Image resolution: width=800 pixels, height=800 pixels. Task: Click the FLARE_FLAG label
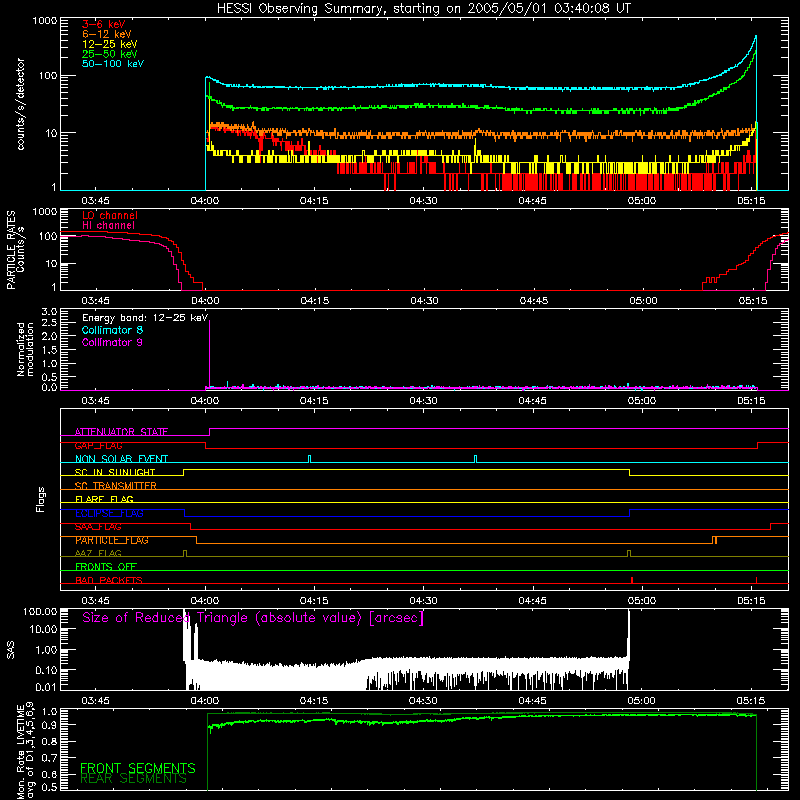[104, 499]
